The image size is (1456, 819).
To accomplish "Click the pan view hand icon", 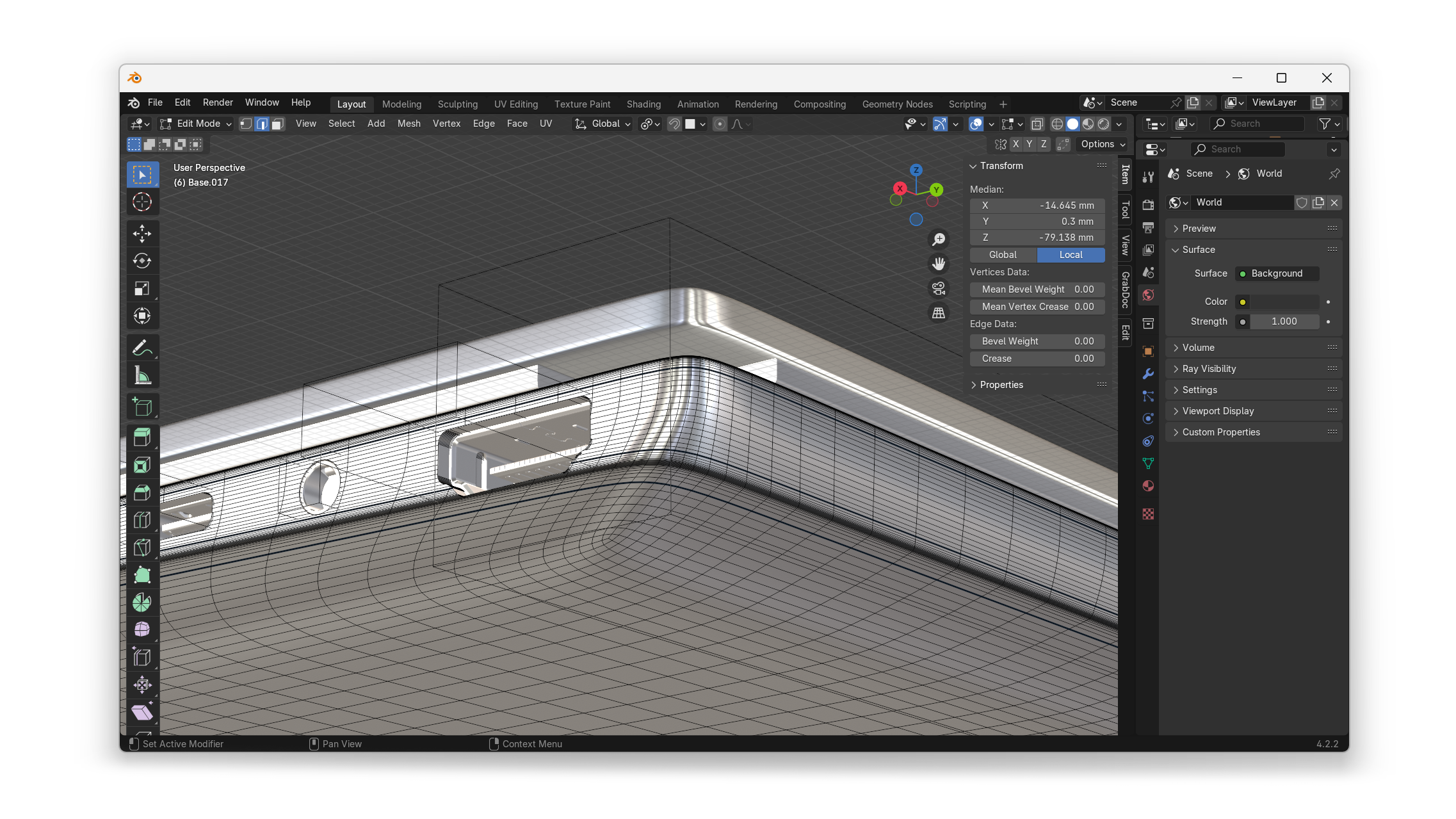I will coord(939,264).
